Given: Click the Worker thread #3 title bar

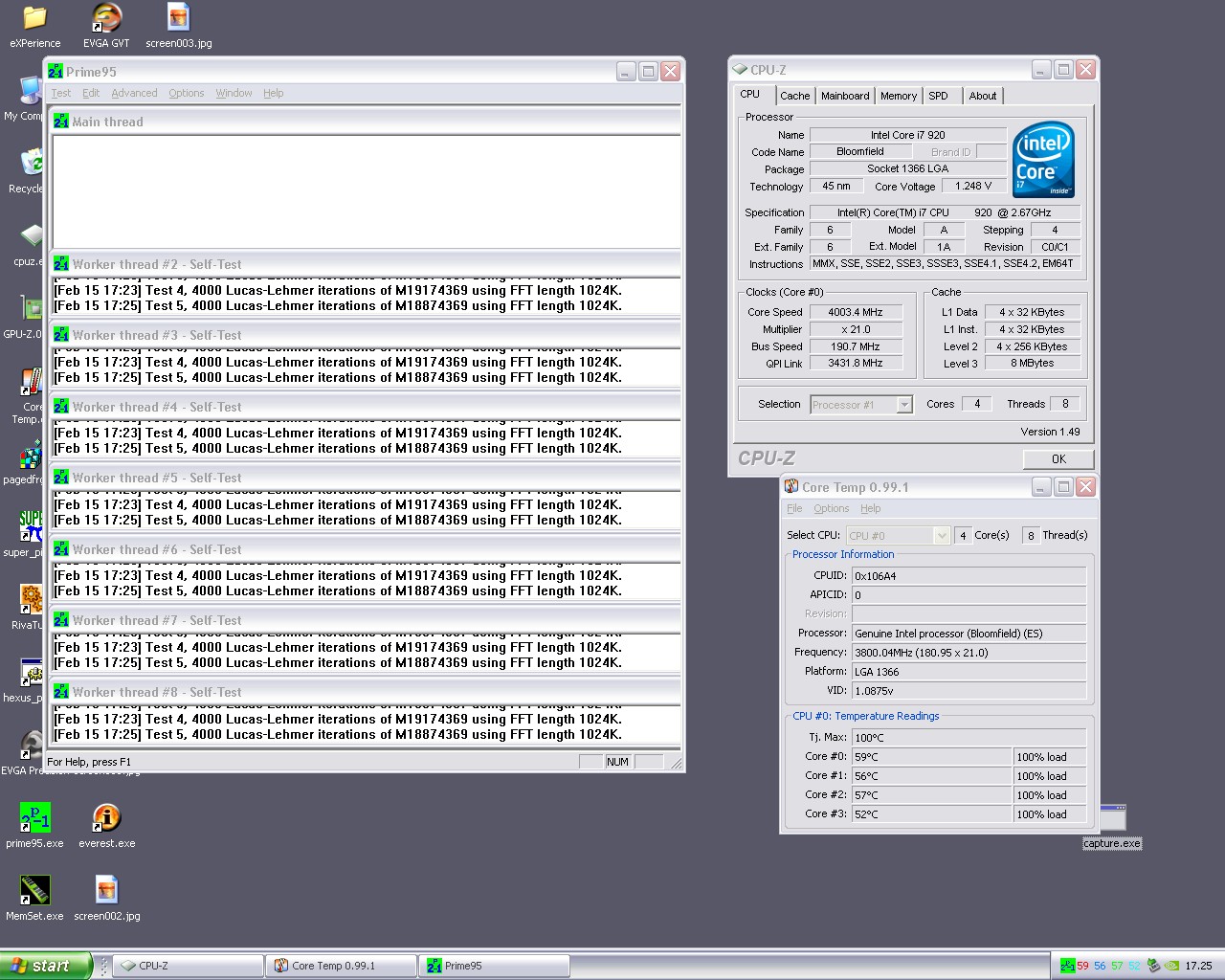Looking at the screenshot, I should (366, 335).
